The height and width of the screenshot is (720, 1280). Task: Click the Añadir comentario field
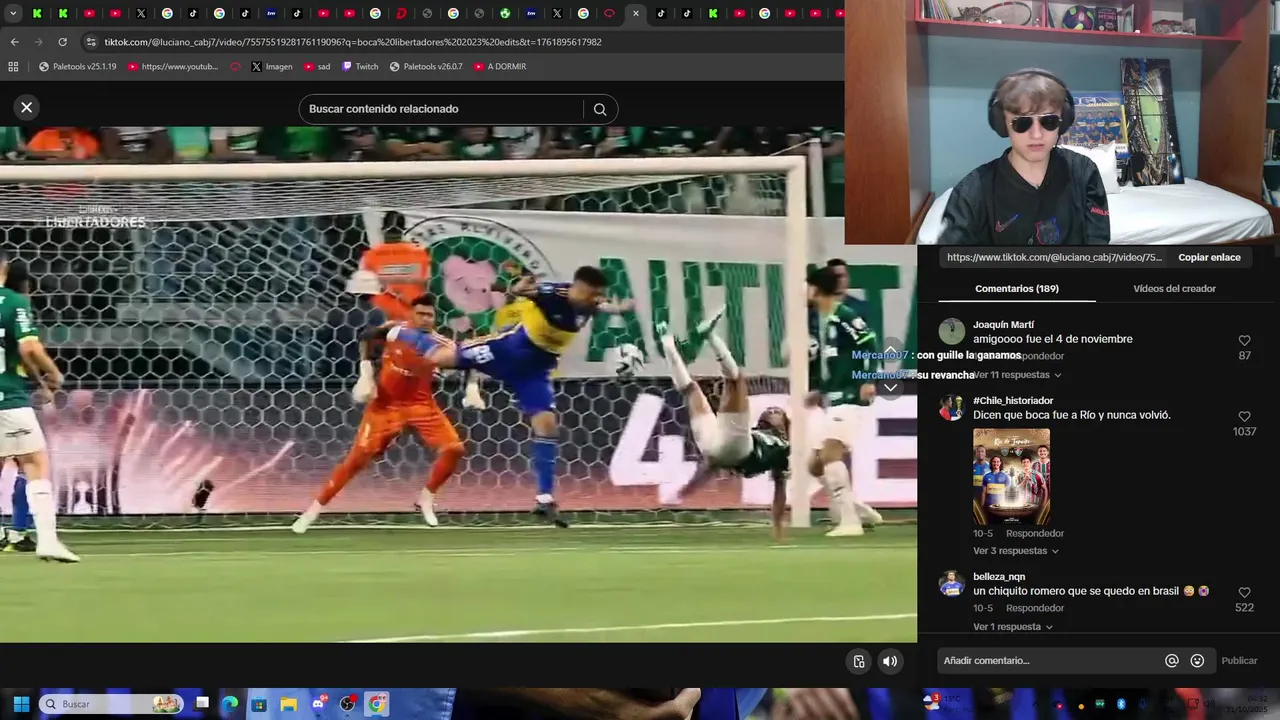[1048, 660]
